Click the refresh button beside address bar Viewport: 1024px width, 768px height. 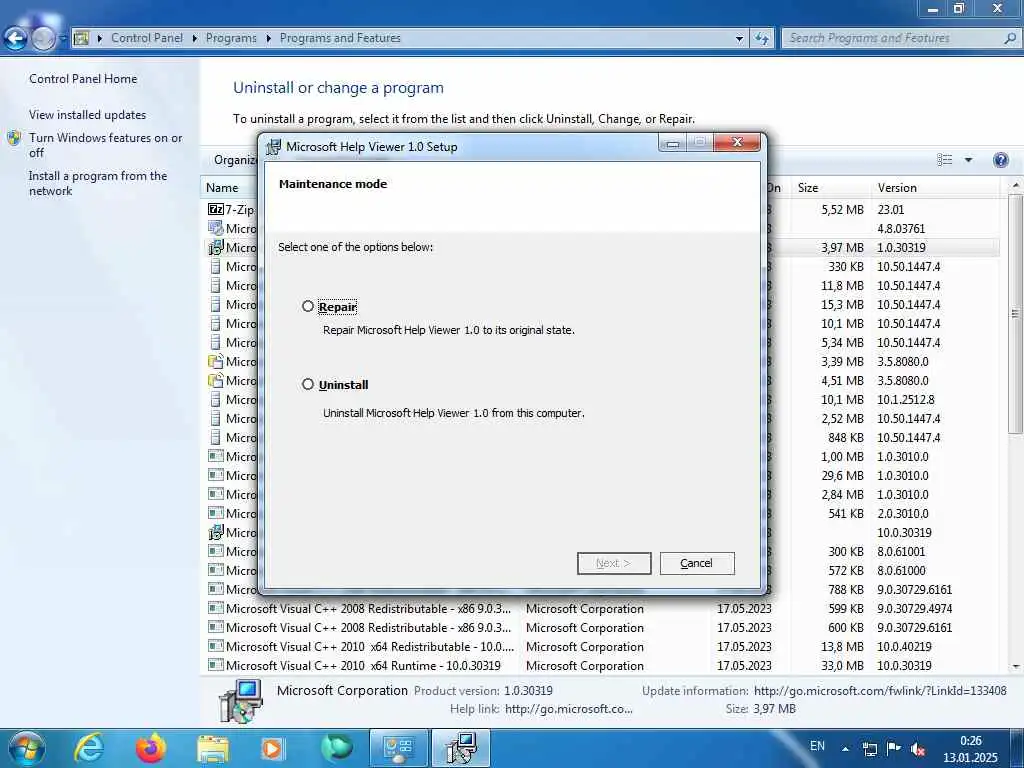point(761,39)
